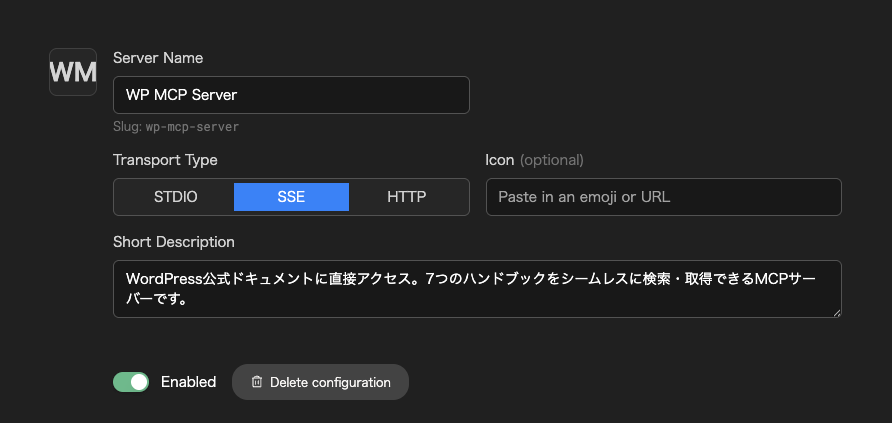This screenshot has width=892, height=423.
Task: Choose HTTP as transport type
Action: [x=407, y=197]
